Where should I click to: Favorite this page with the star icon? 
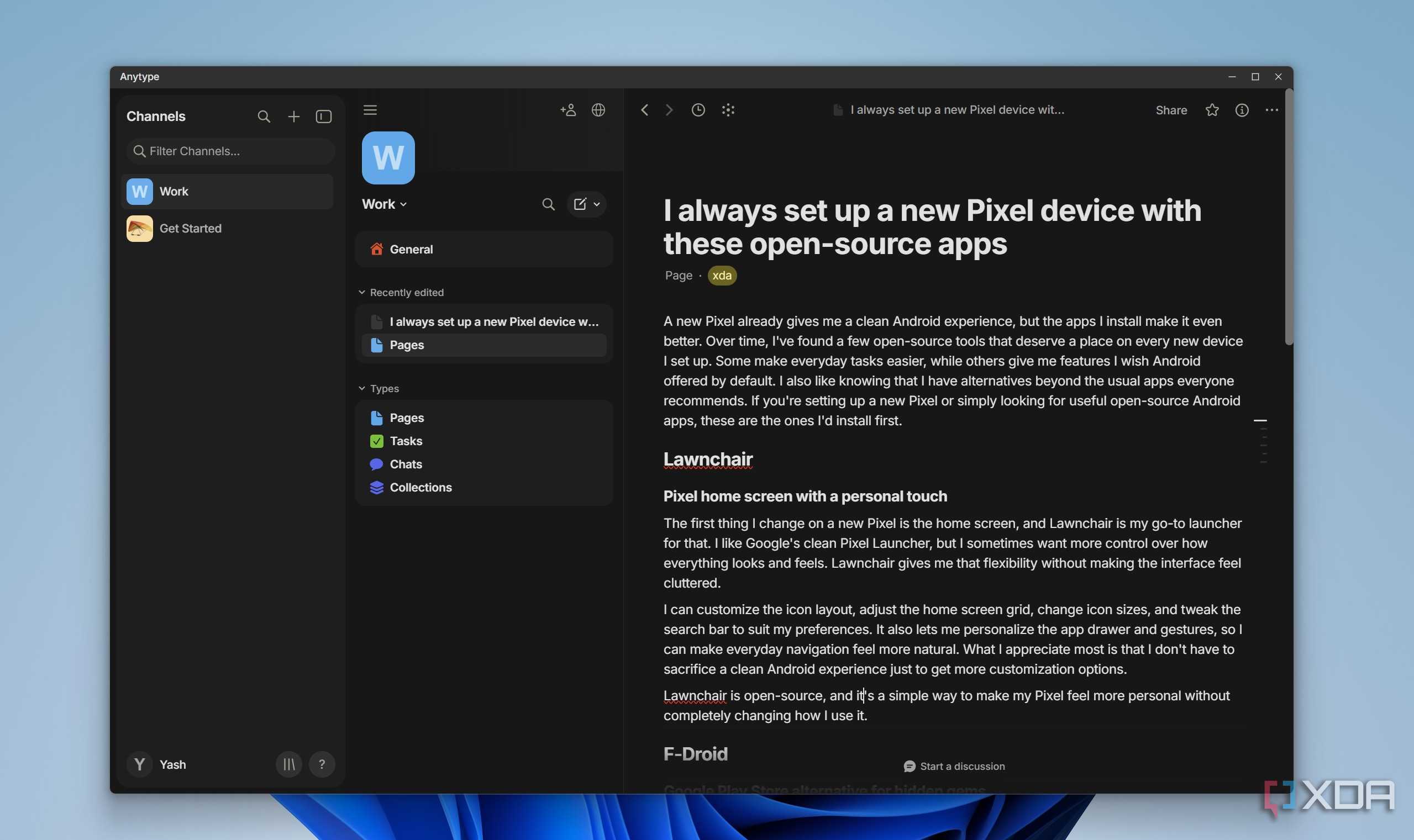1212,110
